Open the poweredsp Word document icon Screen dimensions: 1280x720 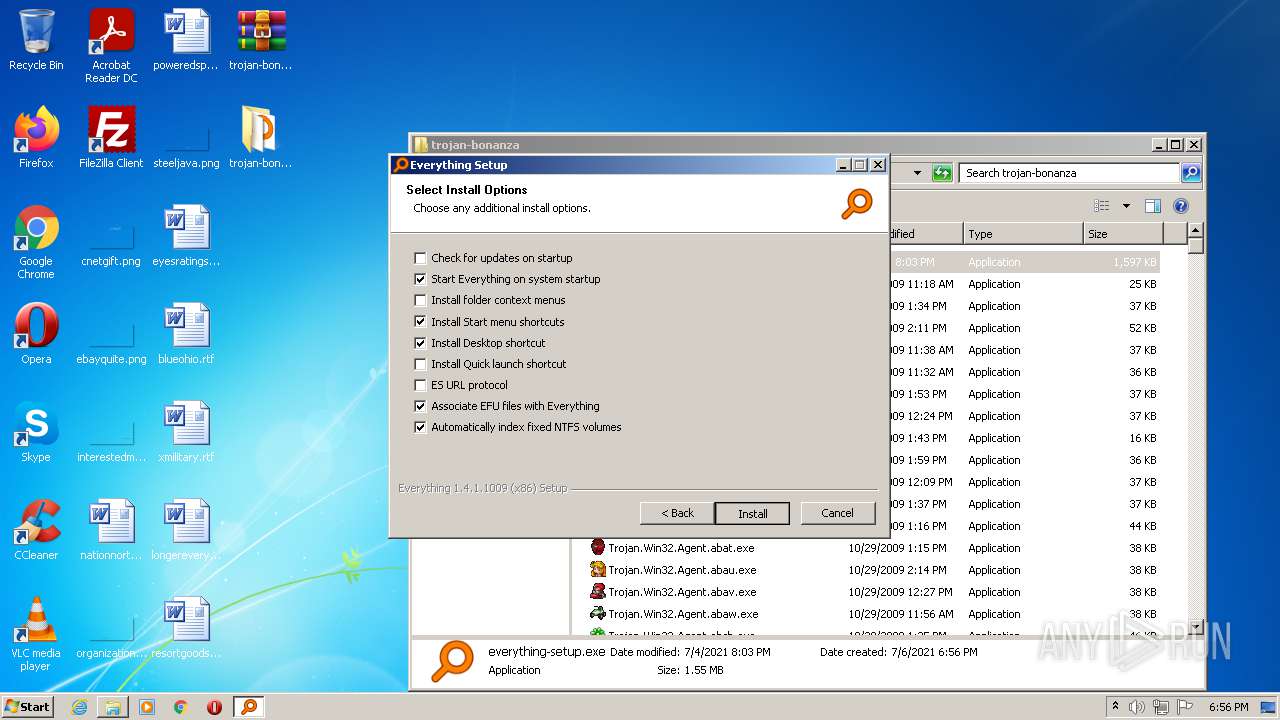(x=186, y=40)
